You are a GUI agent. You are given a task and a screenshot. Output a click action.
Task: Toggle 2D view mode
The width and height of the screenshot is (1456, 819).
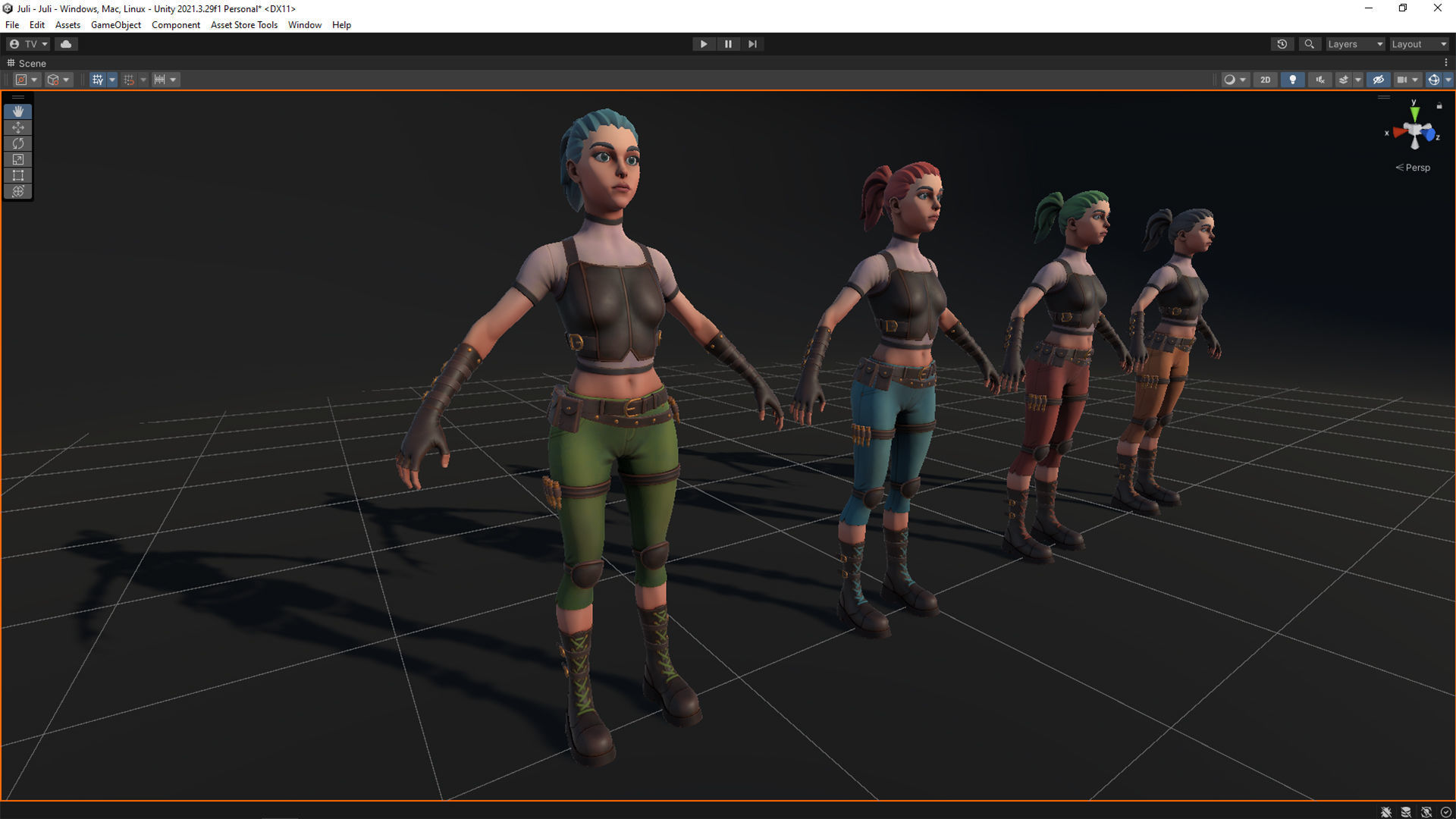point(1265,80)
